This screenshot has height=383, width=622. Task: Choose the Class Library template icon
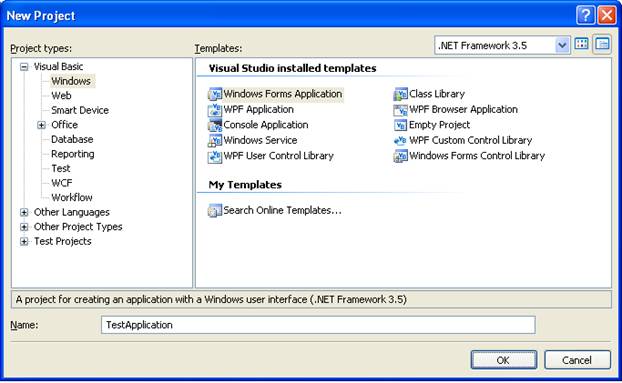pos(401,94)
